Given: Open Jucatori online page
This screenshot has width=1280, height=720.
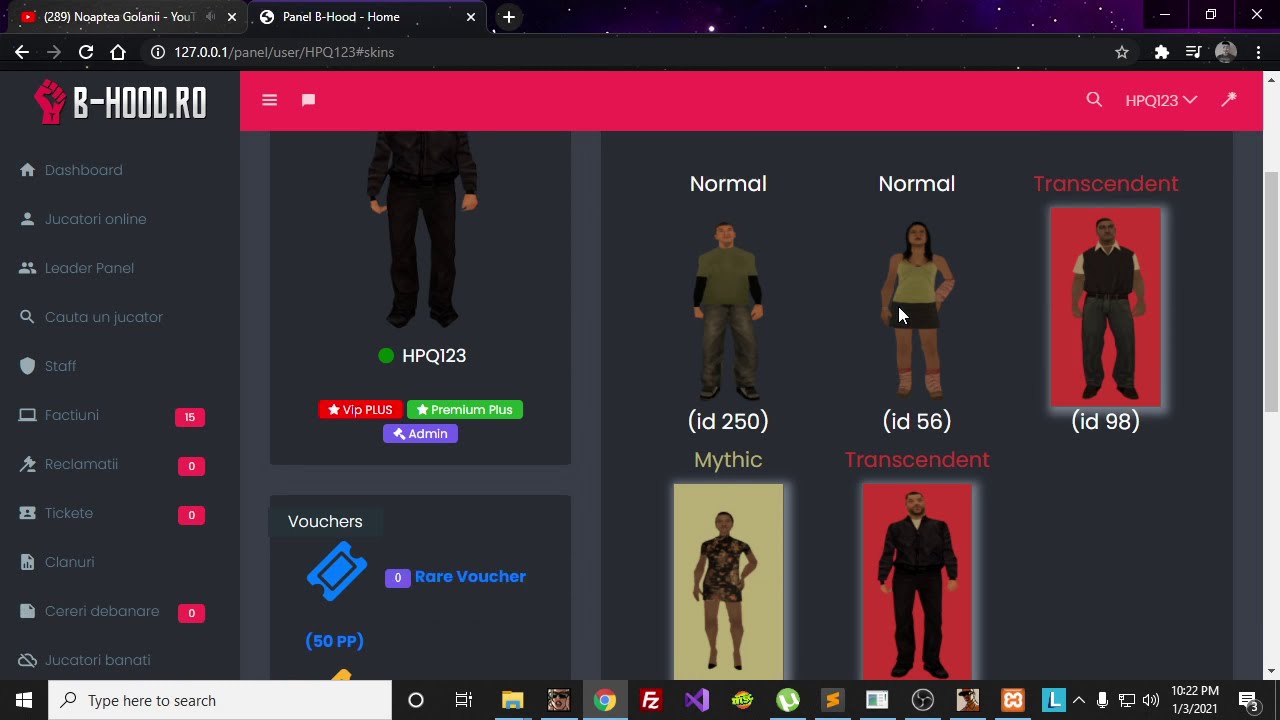Looking at the screenshot, I should pyautogui.click(x=95, y=219).
